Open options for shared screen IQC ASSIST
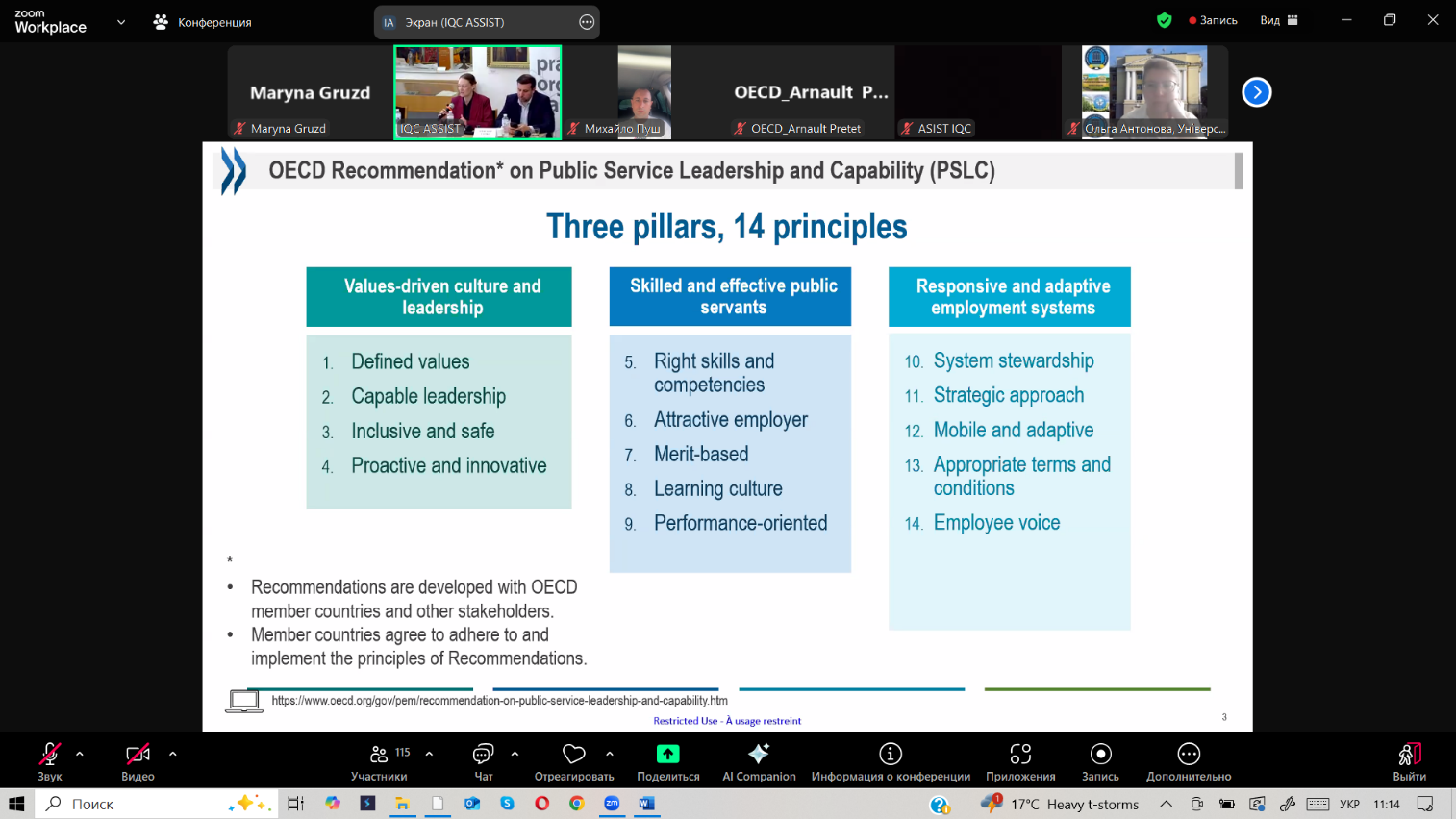 point(587,22)
